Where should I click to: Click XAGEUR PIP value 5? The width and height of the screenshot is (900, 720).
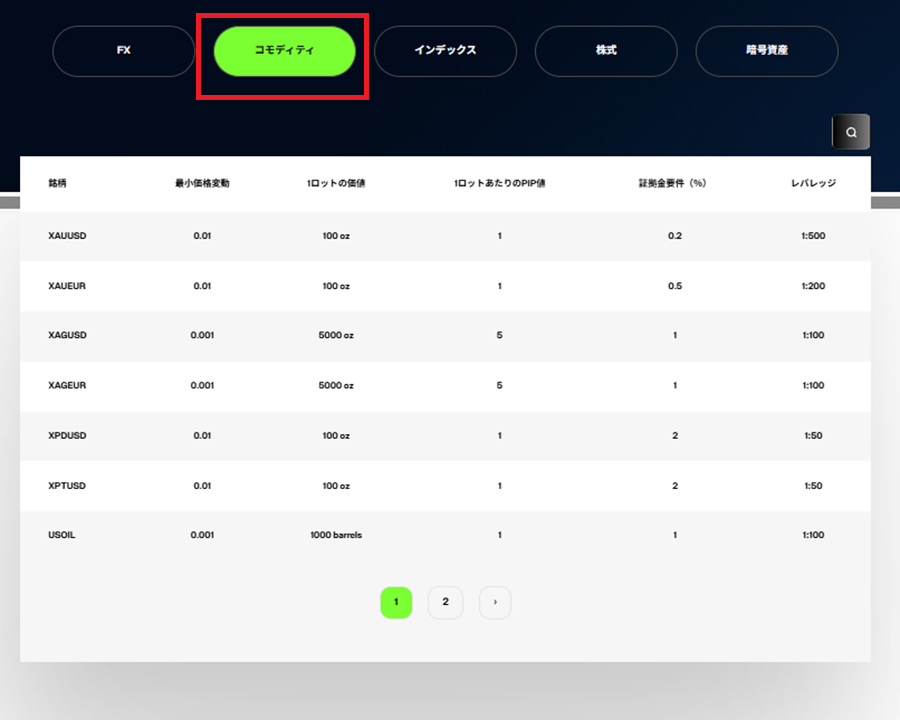[499, 385]
